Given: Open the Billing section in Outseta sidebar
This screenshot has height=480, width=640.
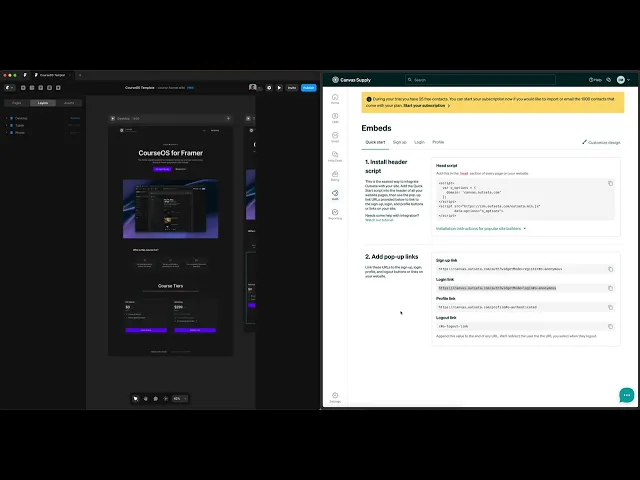Looking at the screenshot, I should pos(335,176).
